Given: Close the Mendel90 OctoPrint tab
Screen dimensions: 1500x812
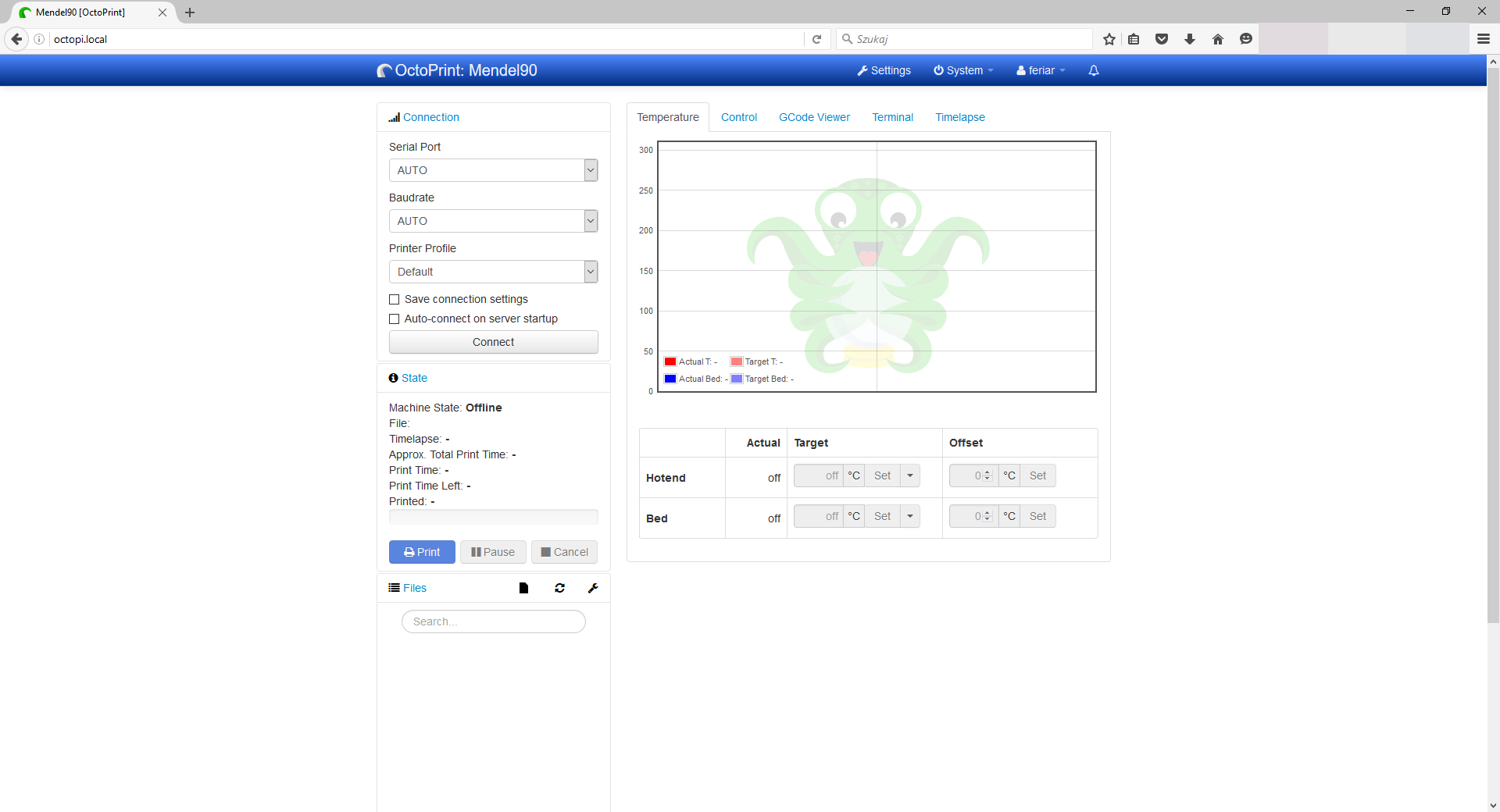Looking at the screenshot, I should tap(162, 12).
